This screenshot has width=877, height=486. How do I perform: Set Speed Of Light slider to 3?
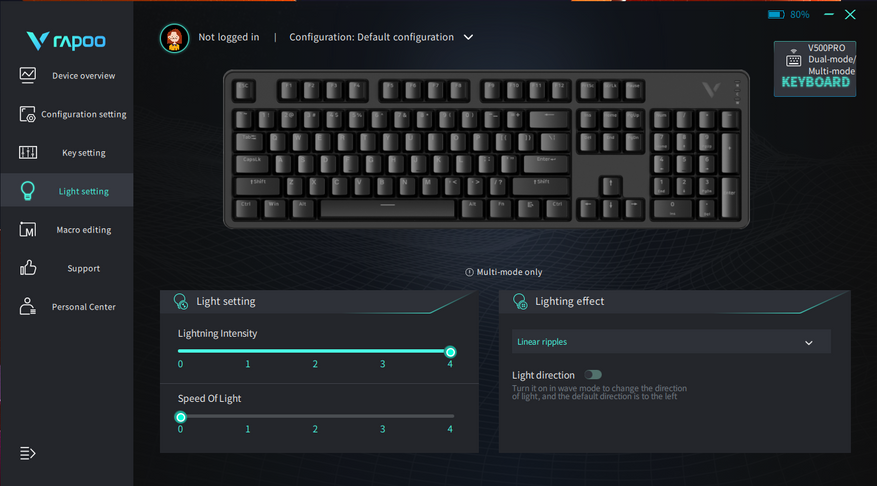point(383,417)
